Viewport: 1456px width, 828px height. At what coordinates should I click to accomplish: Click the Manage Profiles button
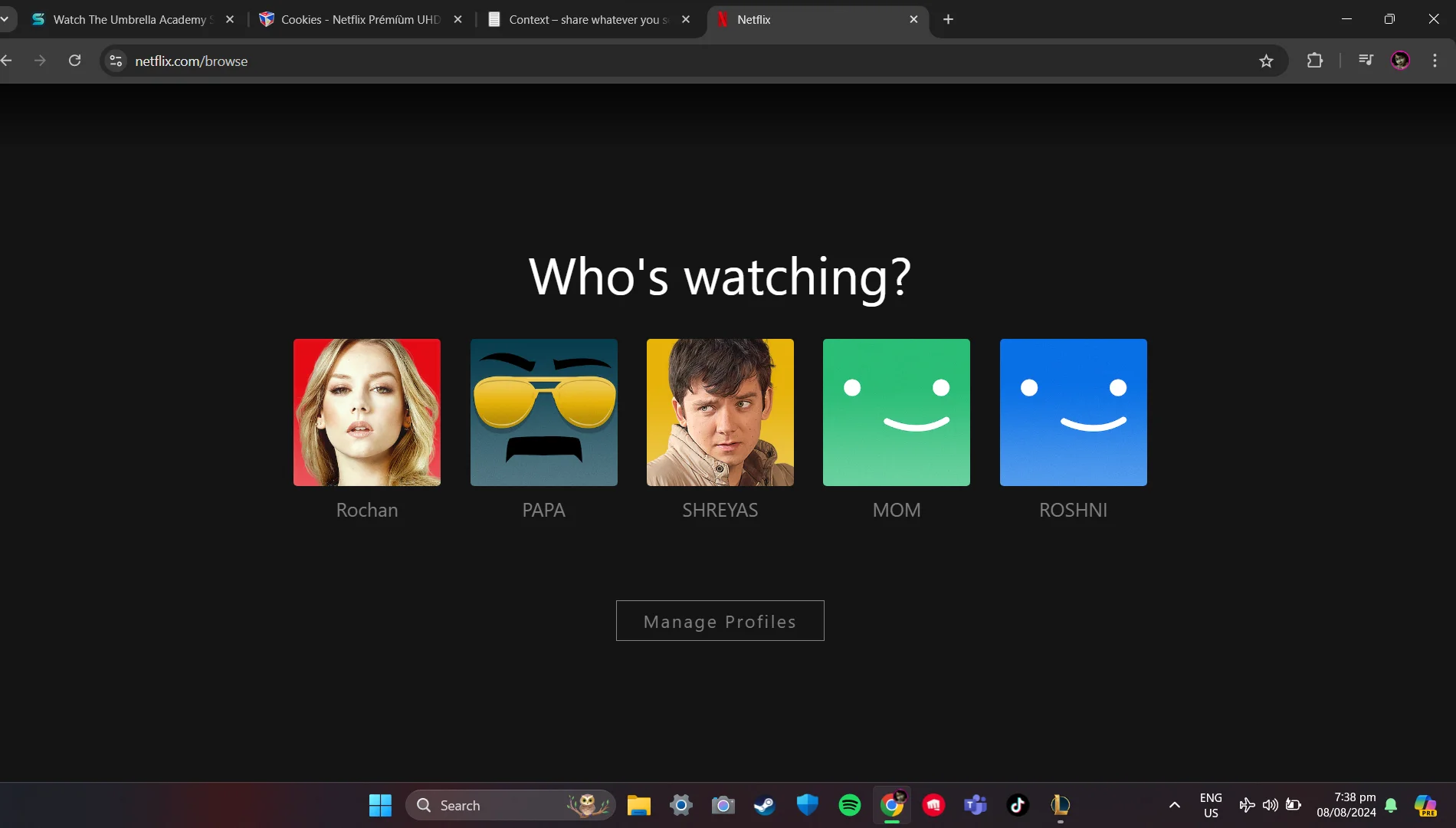point(720,621)
